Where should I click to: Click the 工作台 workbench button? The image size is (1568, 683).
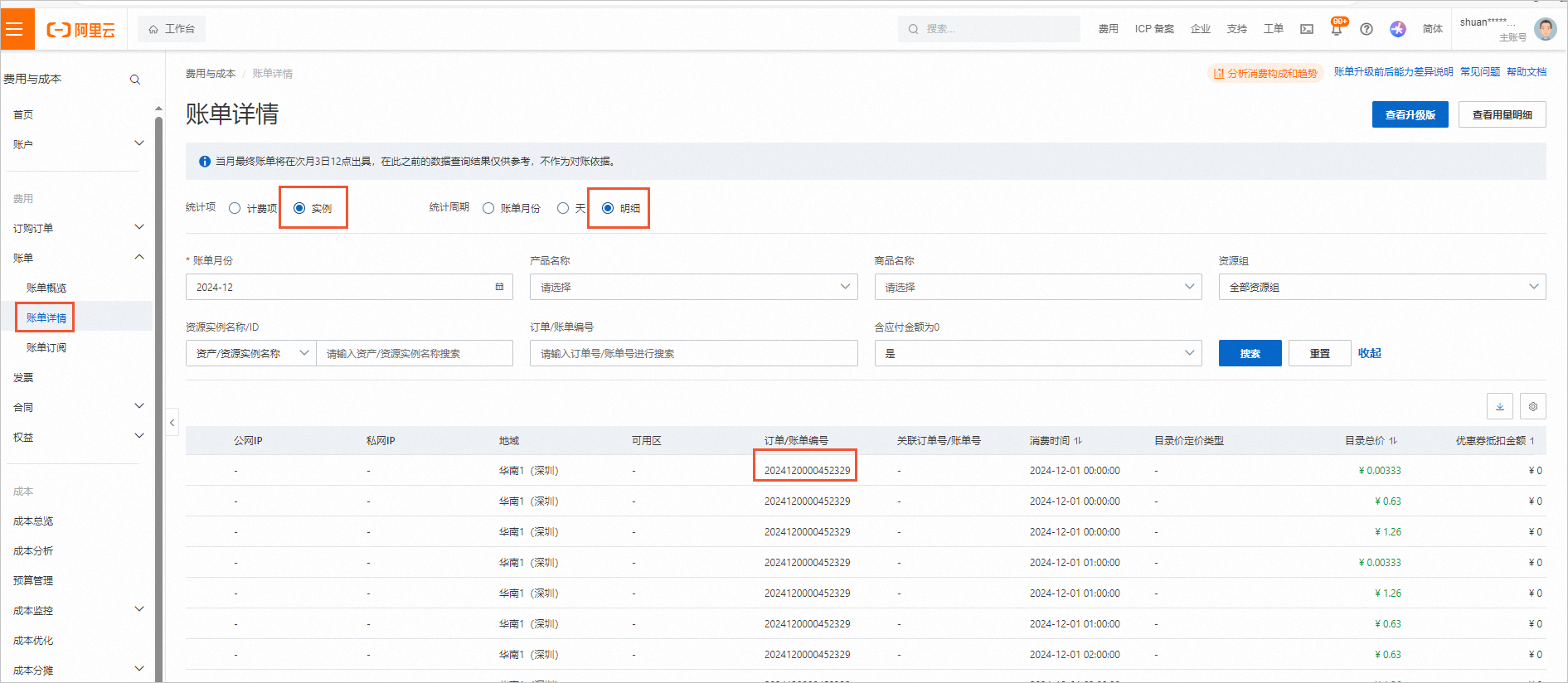click(x=172, y=29)
